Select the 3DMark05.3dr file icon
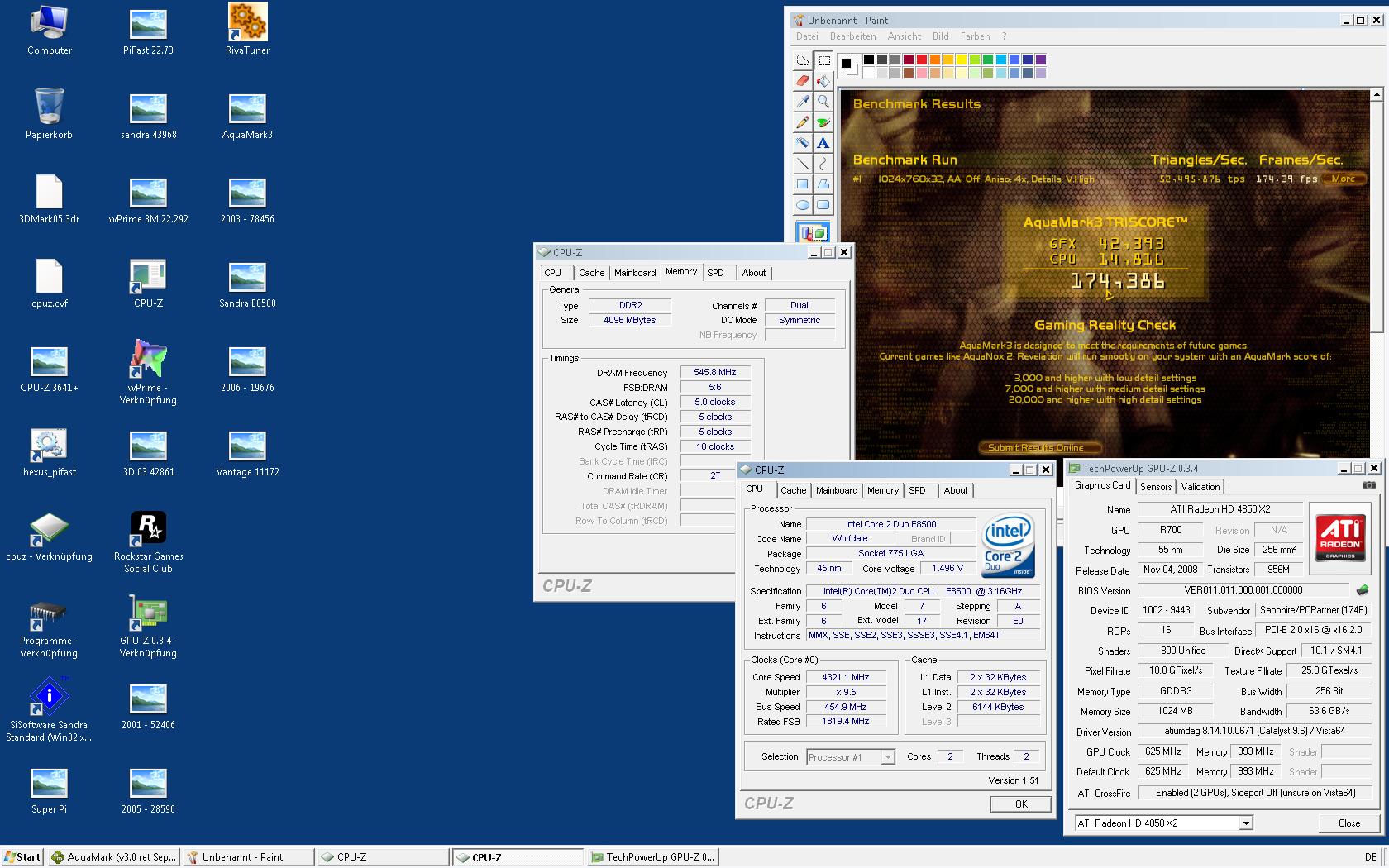The width and height of the screenshot is (1389, 868). 50,198
